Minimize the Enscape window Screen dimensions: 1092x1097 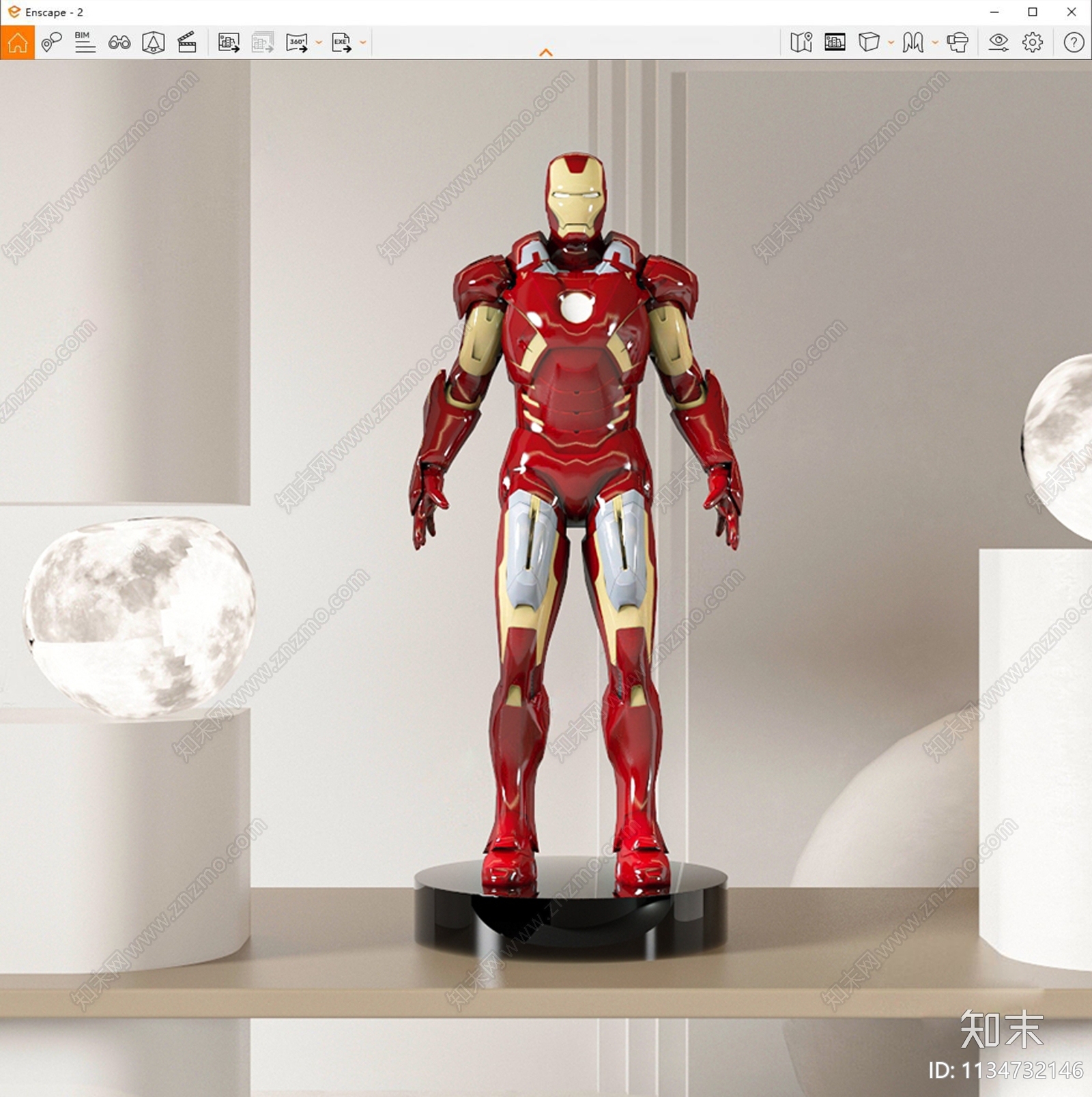pyautogui.click(x=994, y=12)
